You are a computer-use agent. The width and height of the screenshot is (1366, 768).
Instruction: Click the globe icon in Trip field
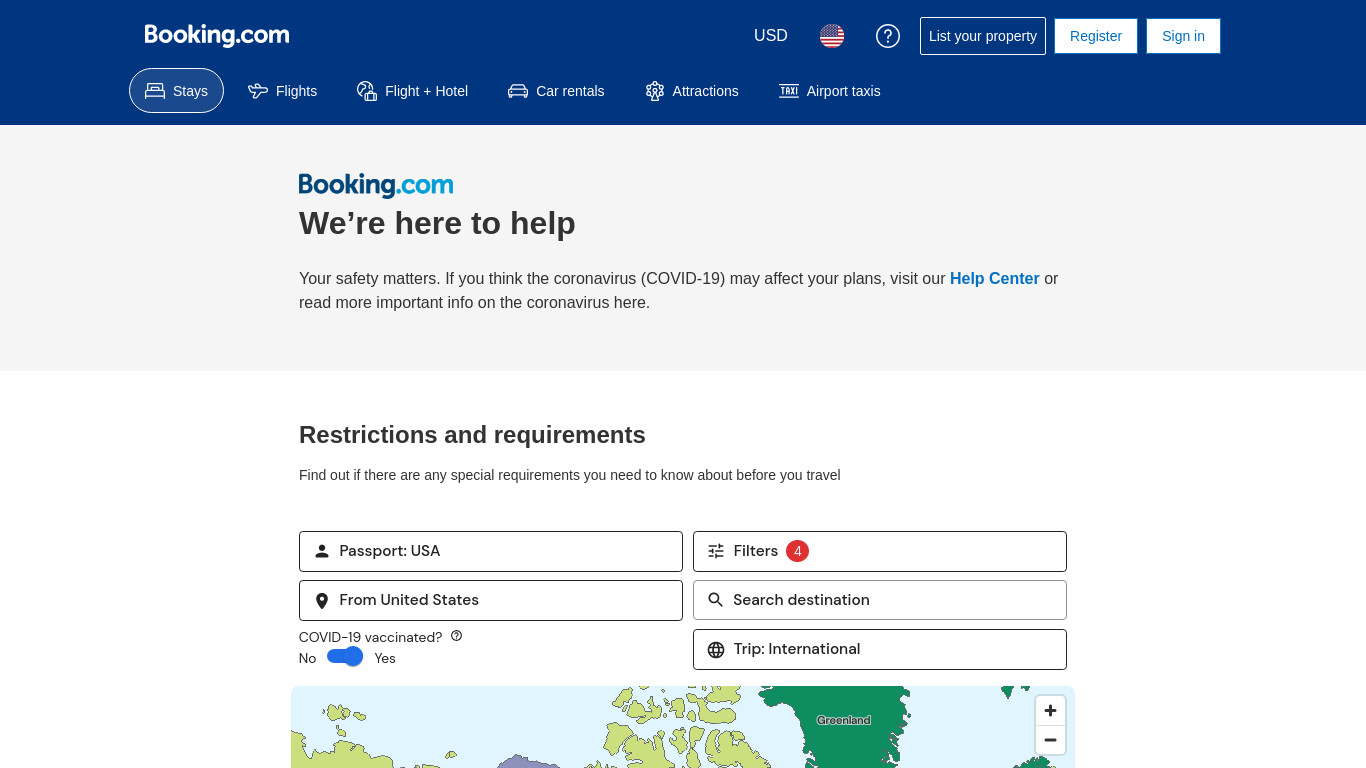(716, 650)
